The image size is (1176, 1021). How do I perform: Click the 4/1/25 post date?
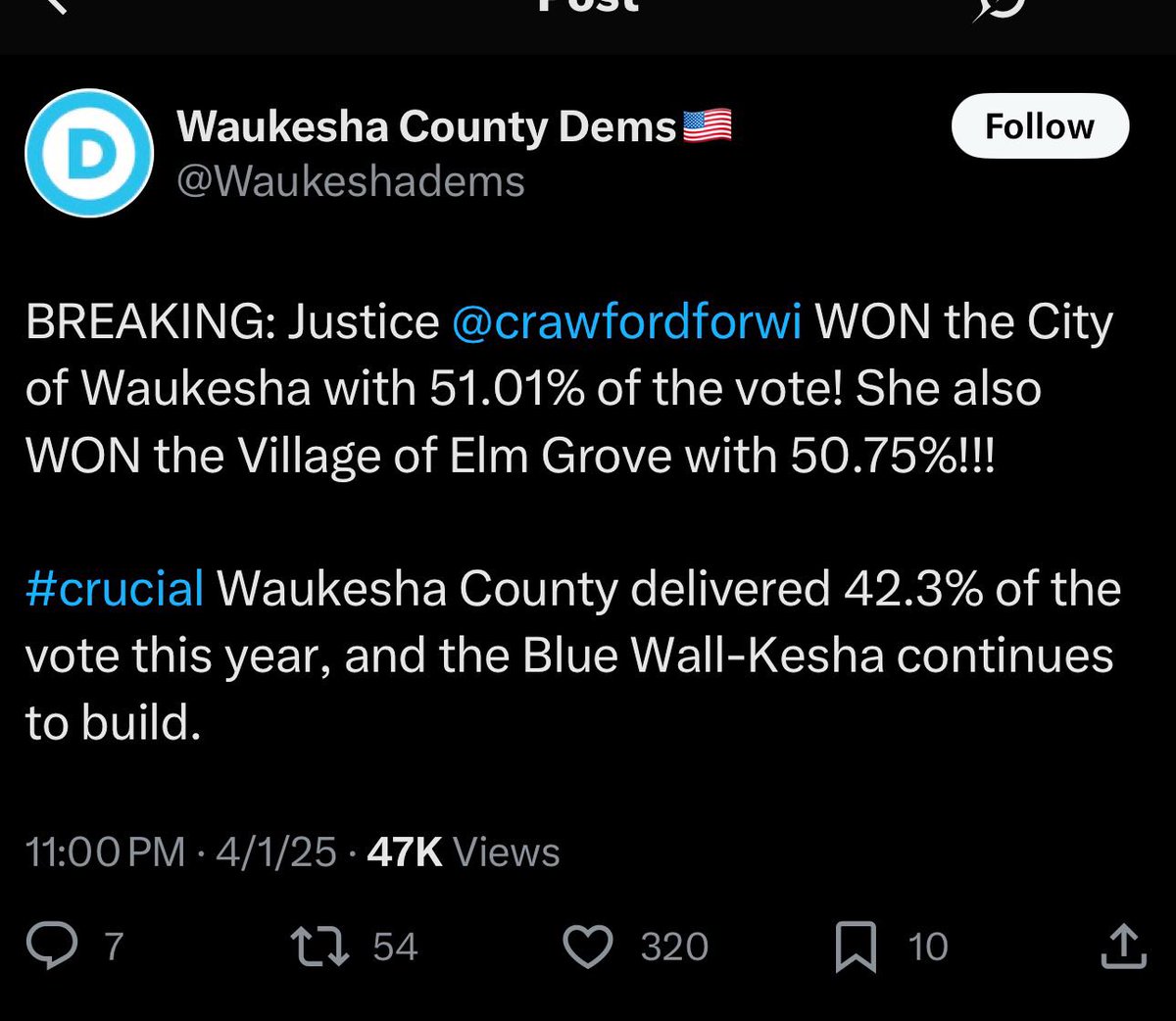[x=275, y=851]
